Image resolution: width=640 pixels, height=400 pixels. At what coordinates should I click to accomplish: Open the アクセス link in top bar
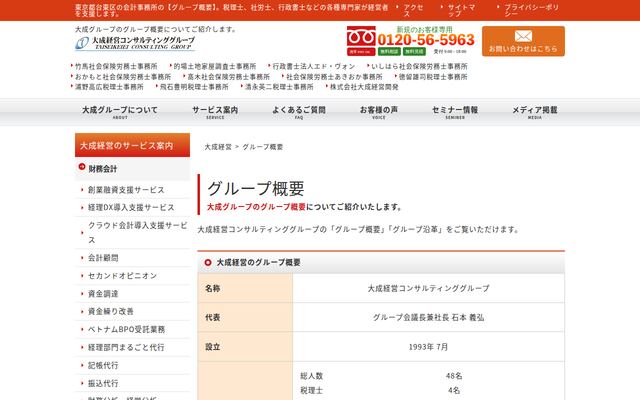pos(413,10)
